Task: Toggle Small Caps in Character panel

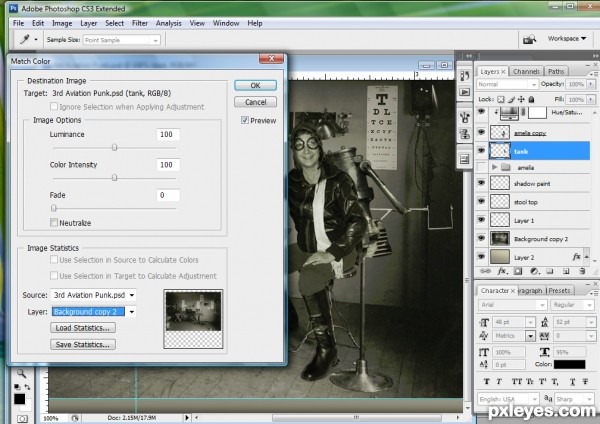Action: pos(530,381)
